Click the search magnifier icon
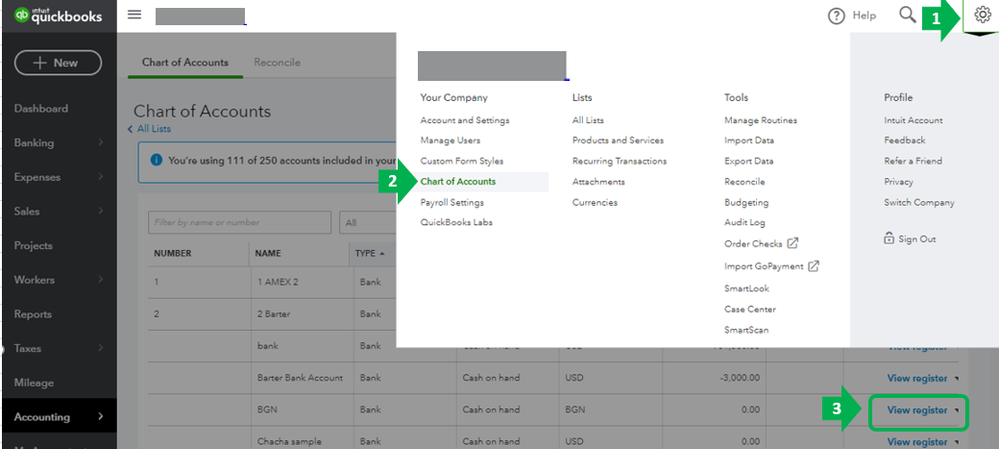This screenshot has width=999, height=449. [x=907, y=15]
